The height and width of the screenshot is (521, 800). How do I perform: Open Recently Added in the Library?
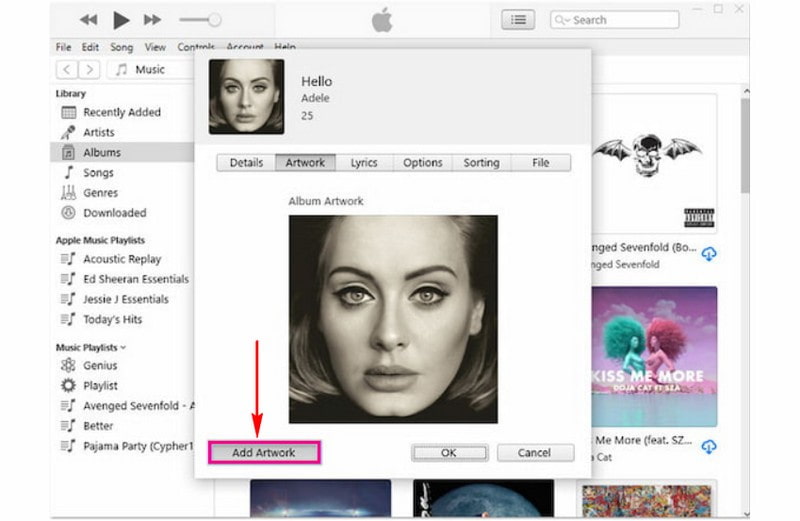121,112
